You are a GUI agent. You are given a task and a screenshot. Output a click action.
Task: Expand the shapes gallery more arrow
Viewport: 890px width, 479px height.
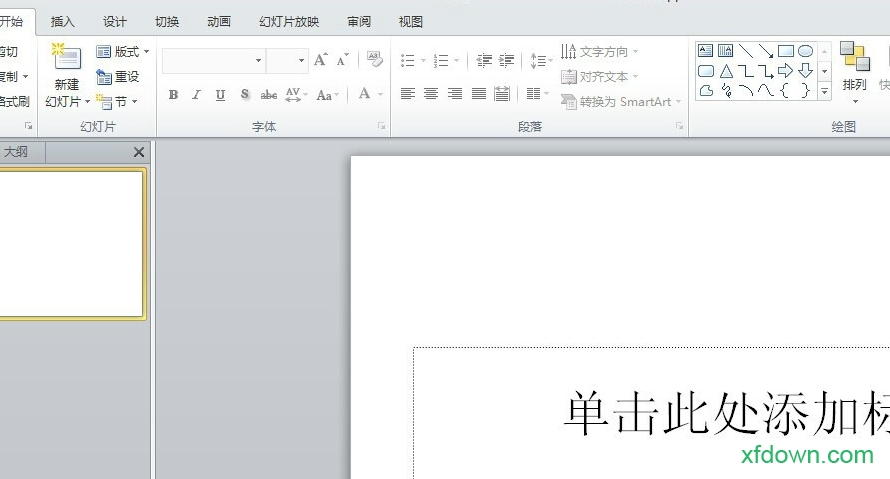[x=825, y=91]
